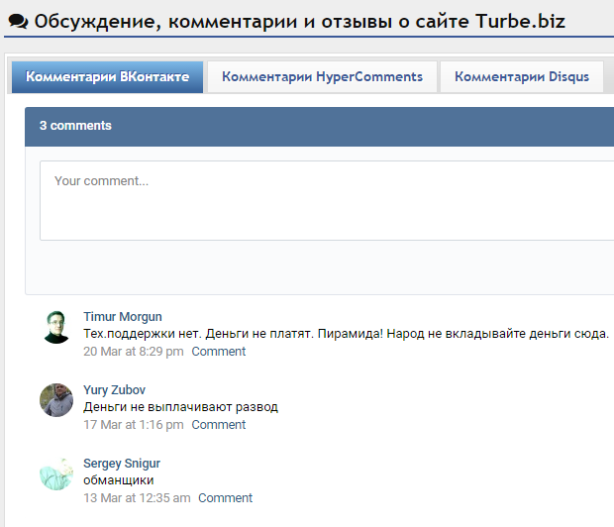Select the text 'Деньги не выплачивают развод'
Viewport: 614px width, 527px height.
[x=181, y=407]
